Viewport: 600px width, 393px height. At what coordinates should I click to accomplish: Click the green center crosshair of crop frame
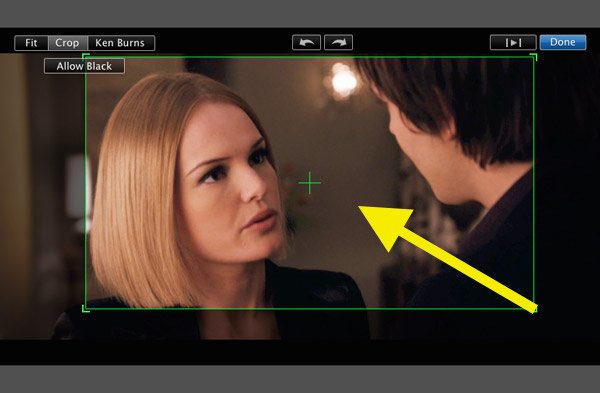point(310,183)
